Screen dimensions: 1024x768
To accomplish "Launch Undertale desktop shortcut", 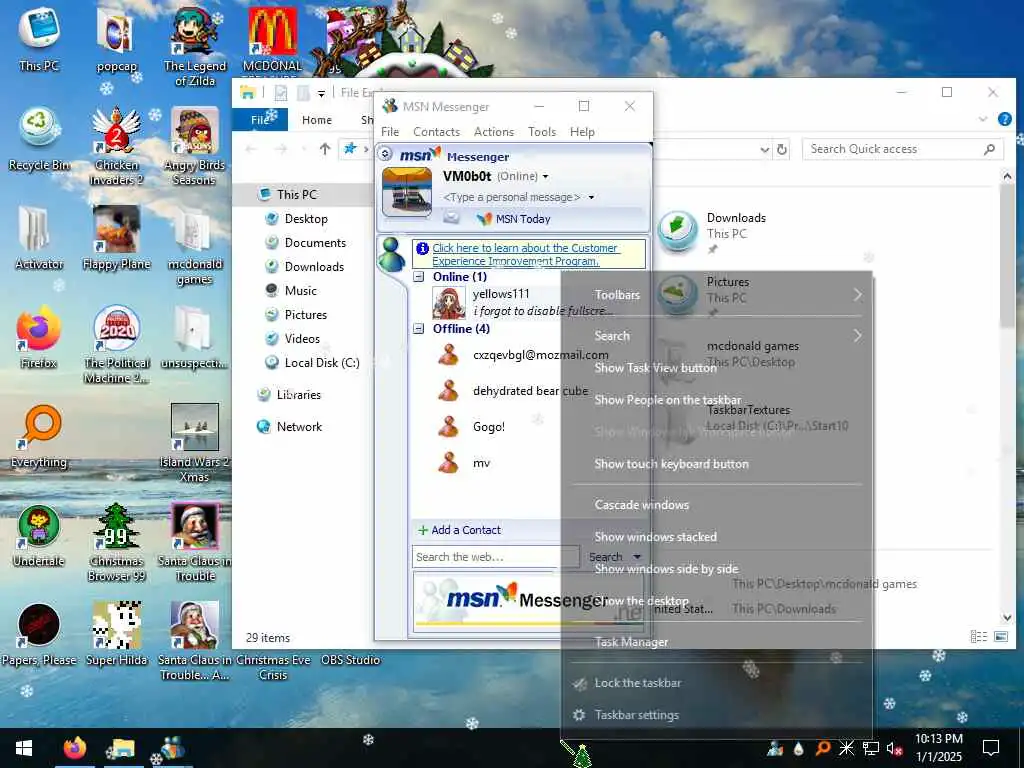I will coord(39,535).
